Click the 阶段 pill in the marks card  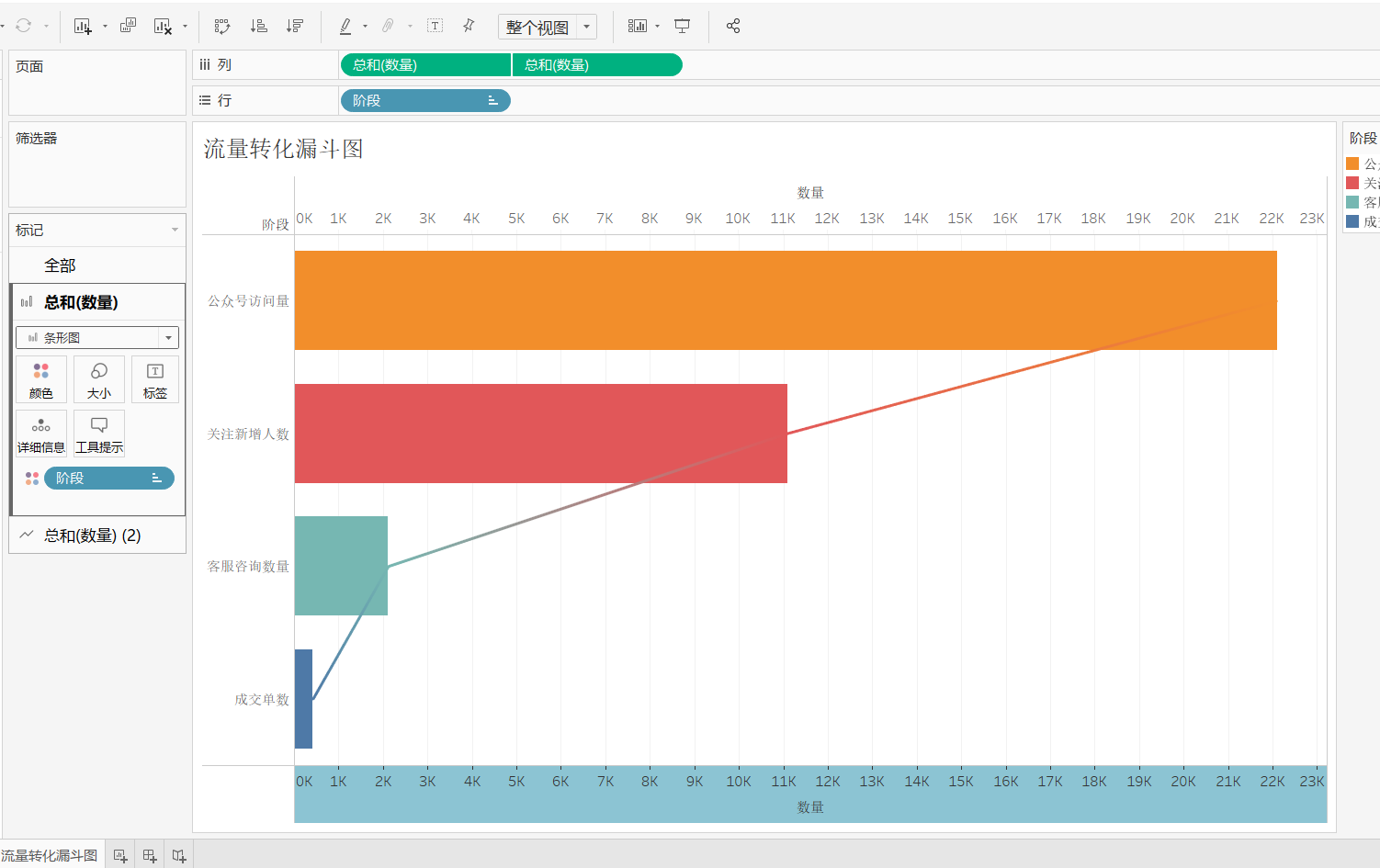coord(109,479)
